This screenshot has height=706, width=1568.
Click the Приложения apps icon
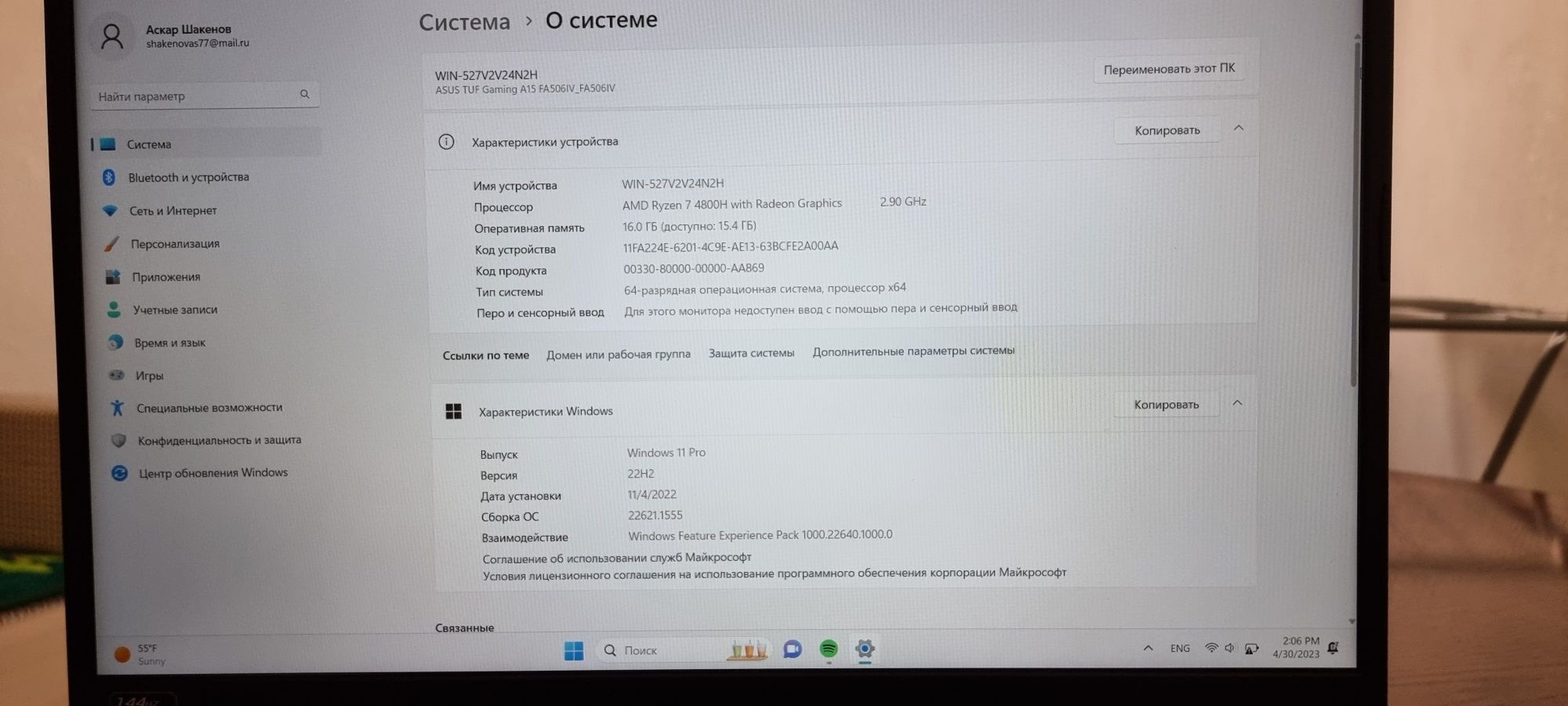coord(113,277)
